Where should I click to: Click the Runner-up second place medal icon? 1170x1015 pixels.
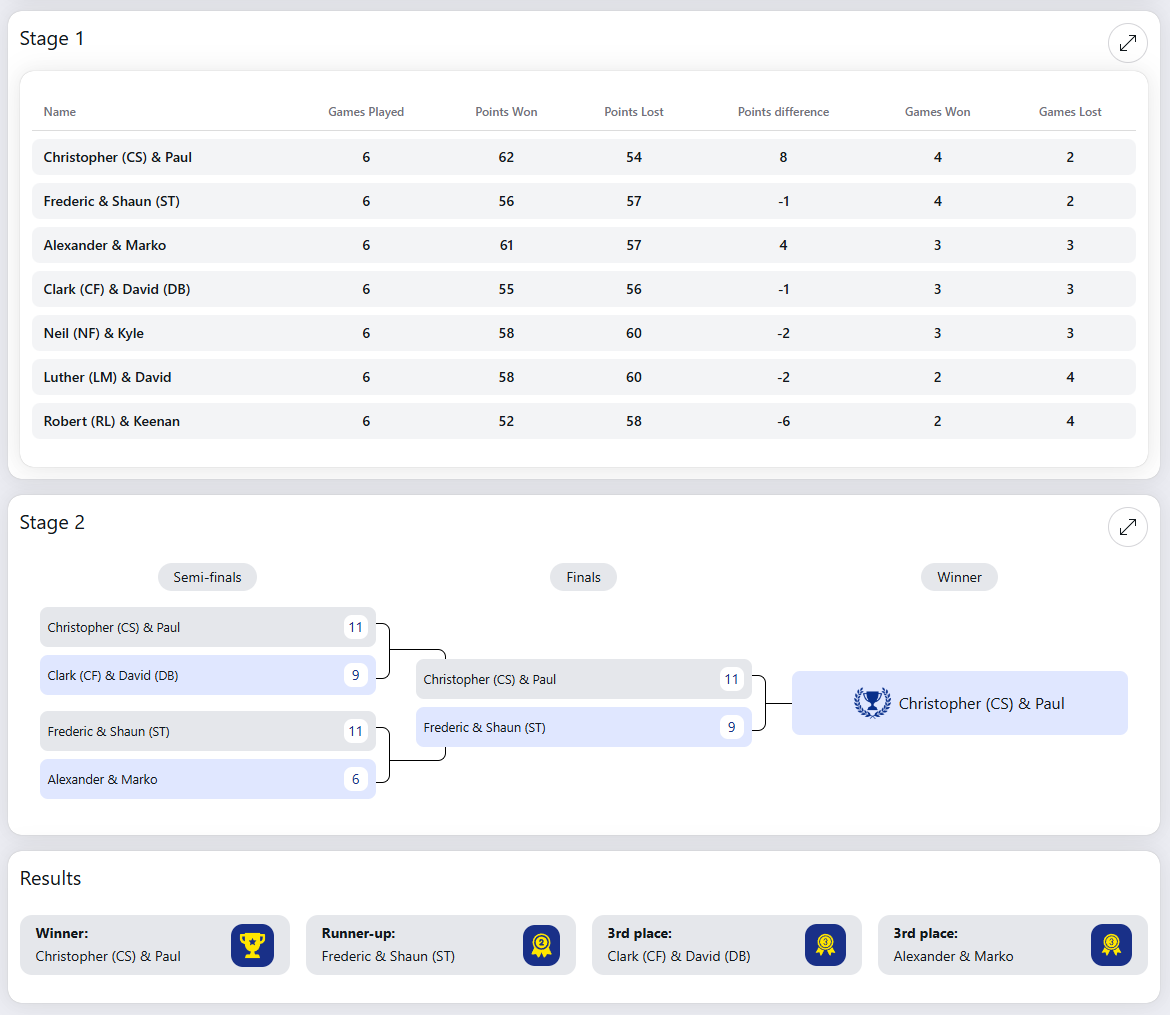pyautogui.click(x=540, y=945)
